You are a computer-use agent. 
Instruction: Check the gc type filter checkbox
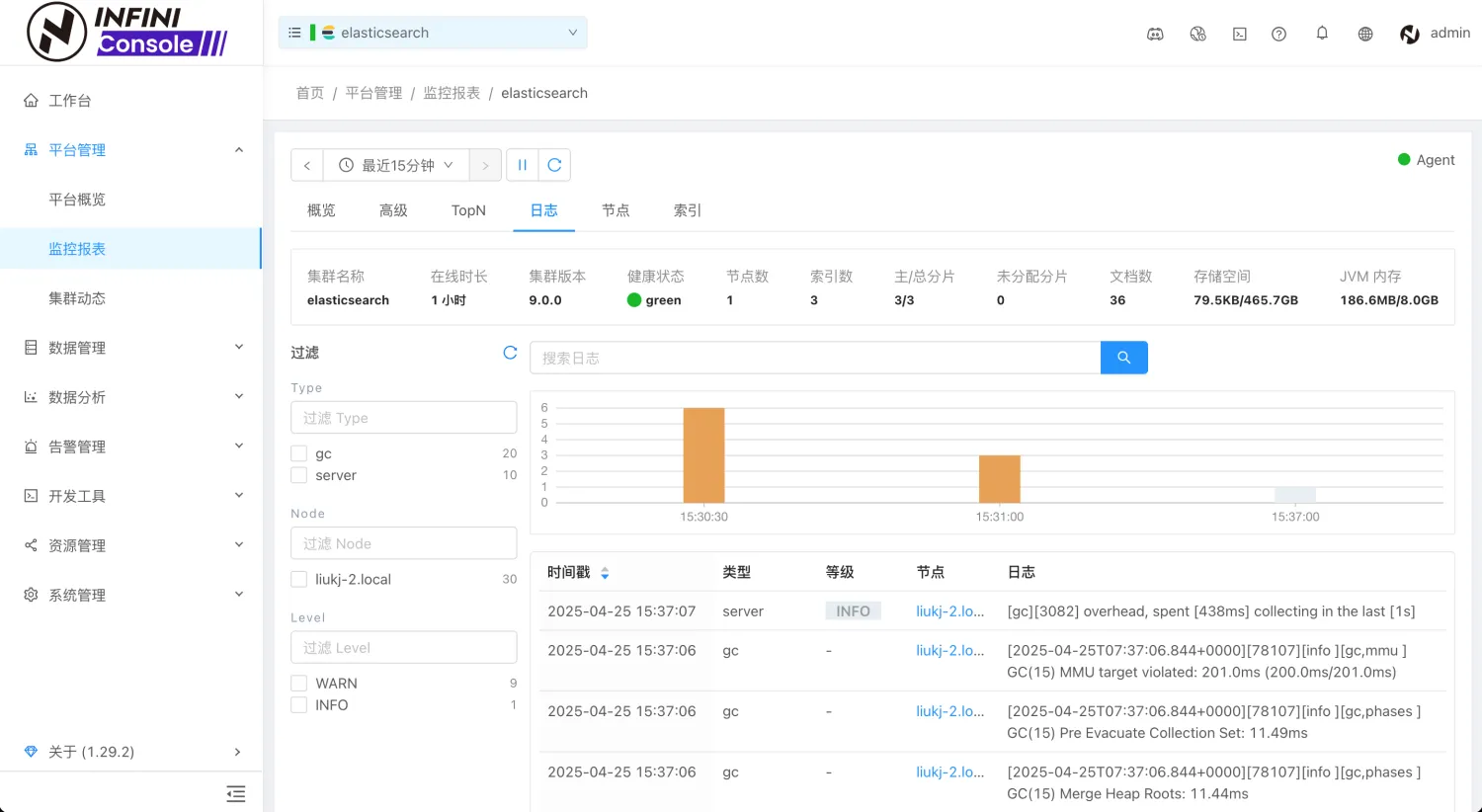pyautogui.click(x=299, y=453)
